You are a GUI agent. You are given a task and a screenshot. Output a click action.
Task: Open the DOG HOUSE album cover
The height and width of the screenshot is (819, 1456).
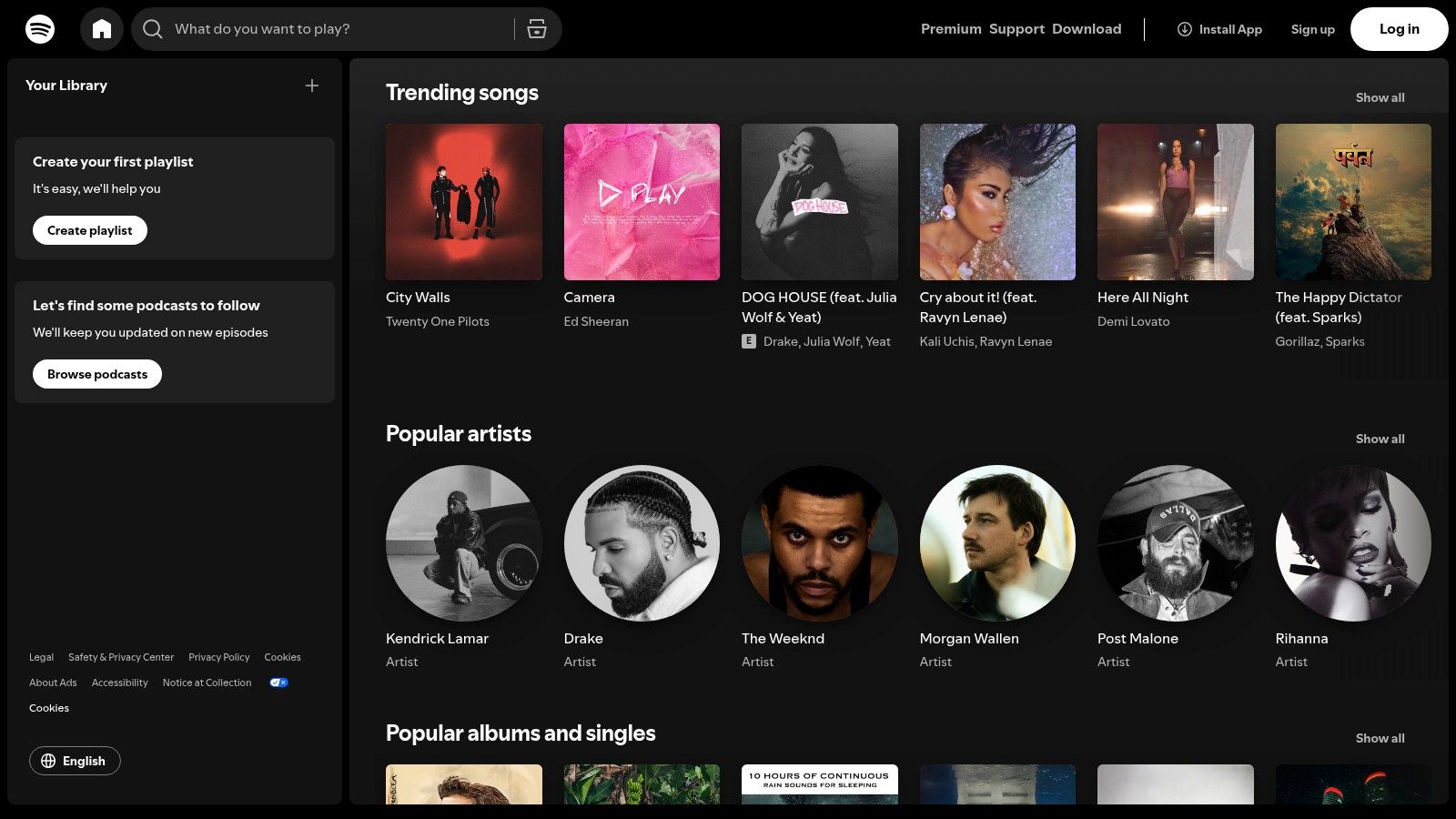pos(820,202)
